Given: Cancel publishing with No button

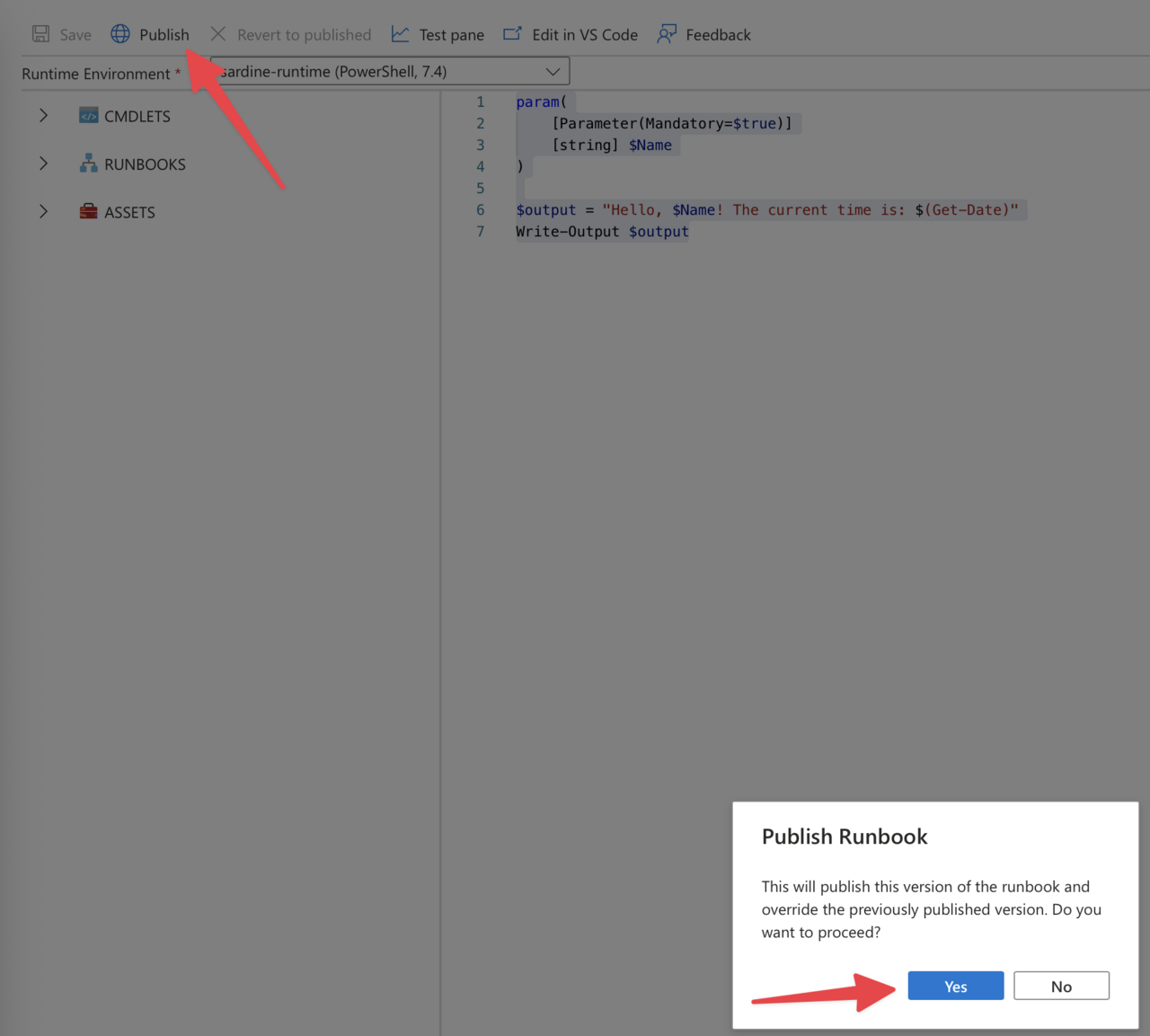Looking at the screenshot, I should [1061, 986].
